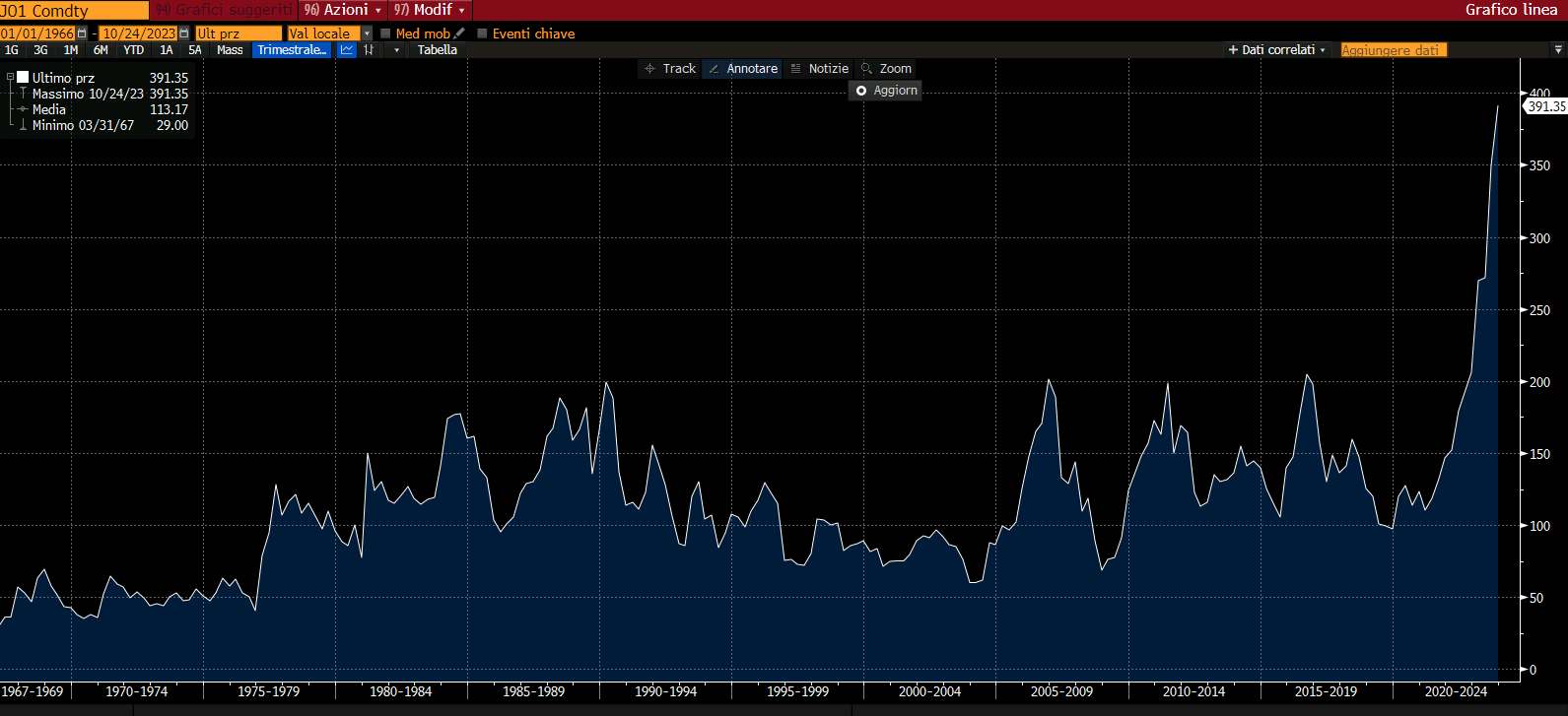
Task: Open the 96) Azioni menu
Action: coord(342,10)
